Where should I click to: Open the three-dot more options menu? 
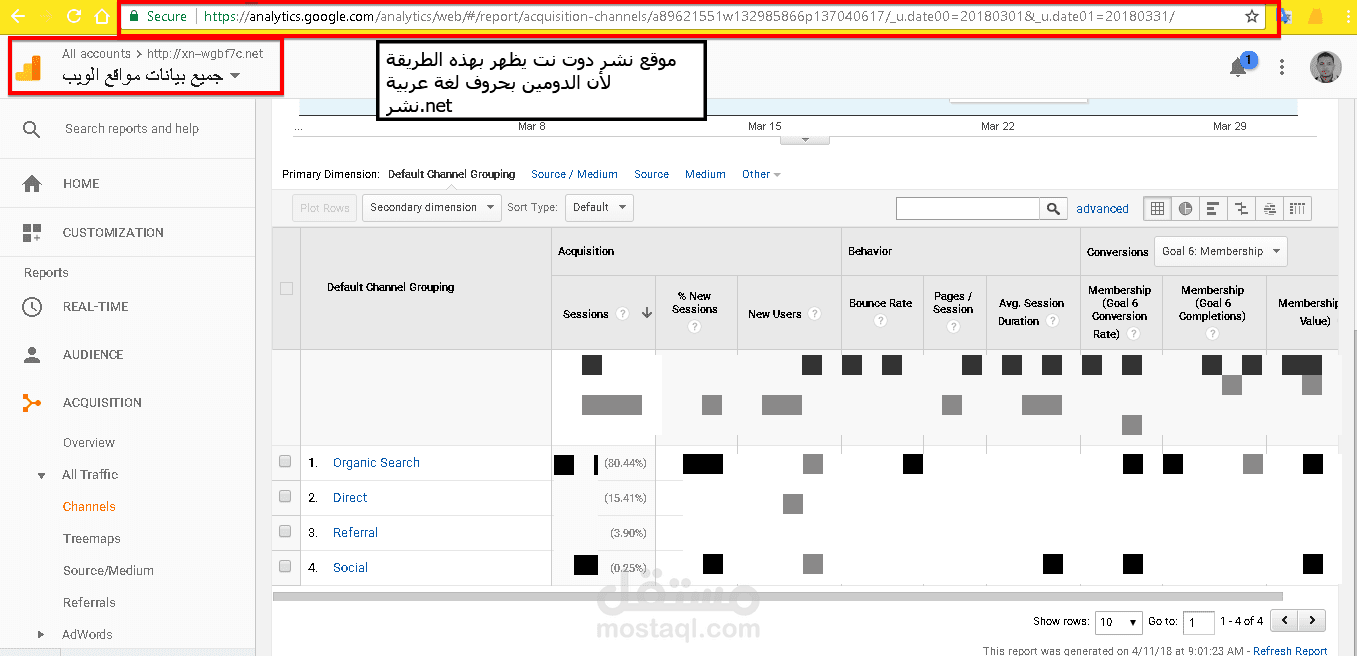[x=1282, y=67]
